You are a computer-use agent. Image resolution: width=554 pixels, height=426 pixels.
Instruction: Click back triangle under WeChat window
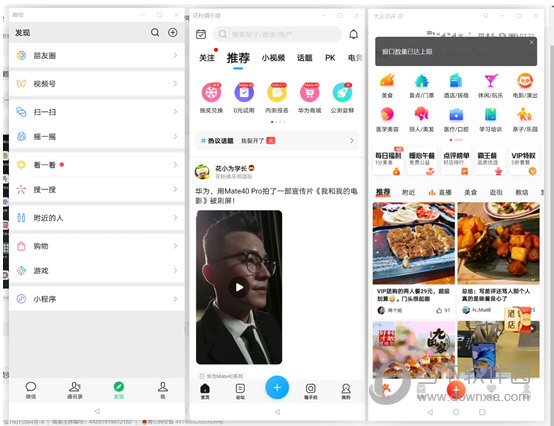97,411
